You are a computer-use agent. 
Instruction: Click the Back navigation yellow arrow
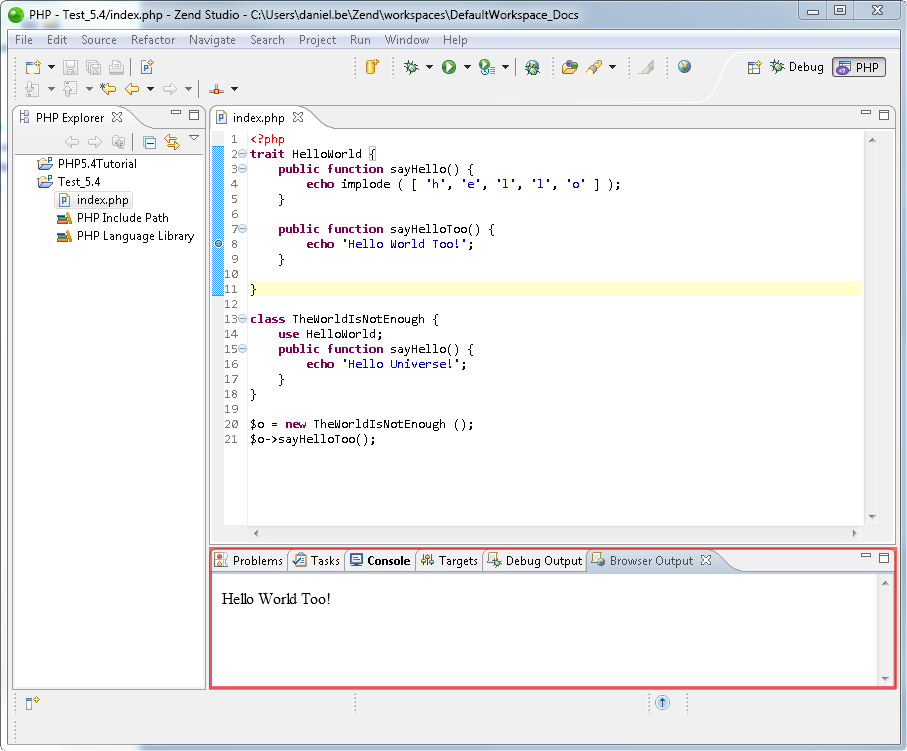[132, 89]
